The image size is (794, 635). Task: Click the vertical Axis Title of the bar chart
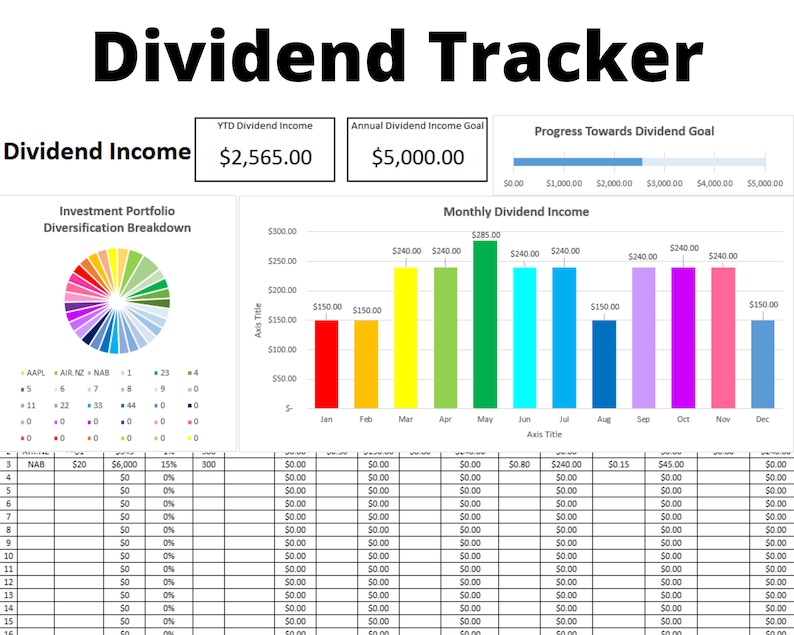click(258, 320)
